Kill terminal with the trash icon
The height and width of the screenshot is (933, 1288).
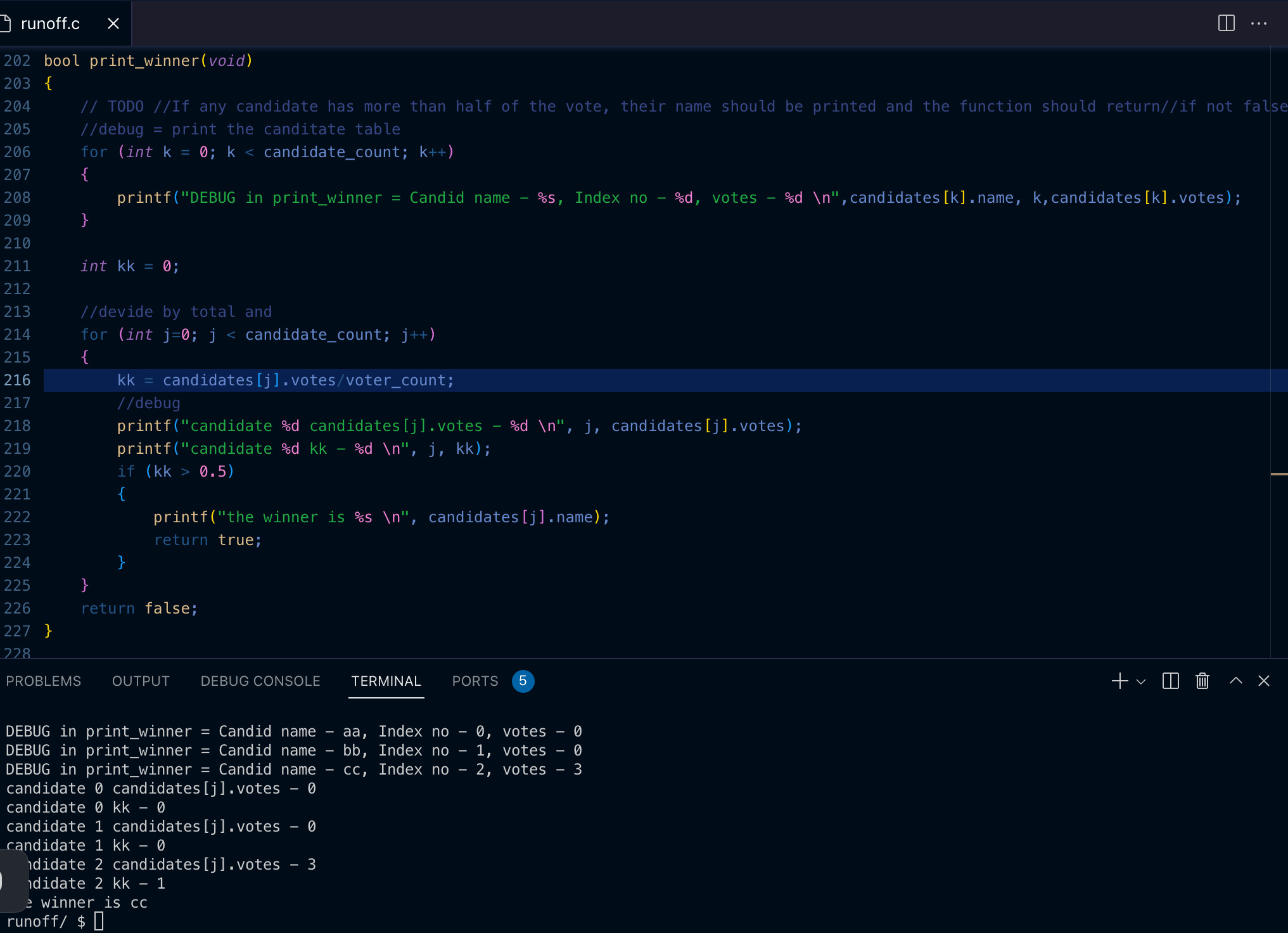(1202, 681)
